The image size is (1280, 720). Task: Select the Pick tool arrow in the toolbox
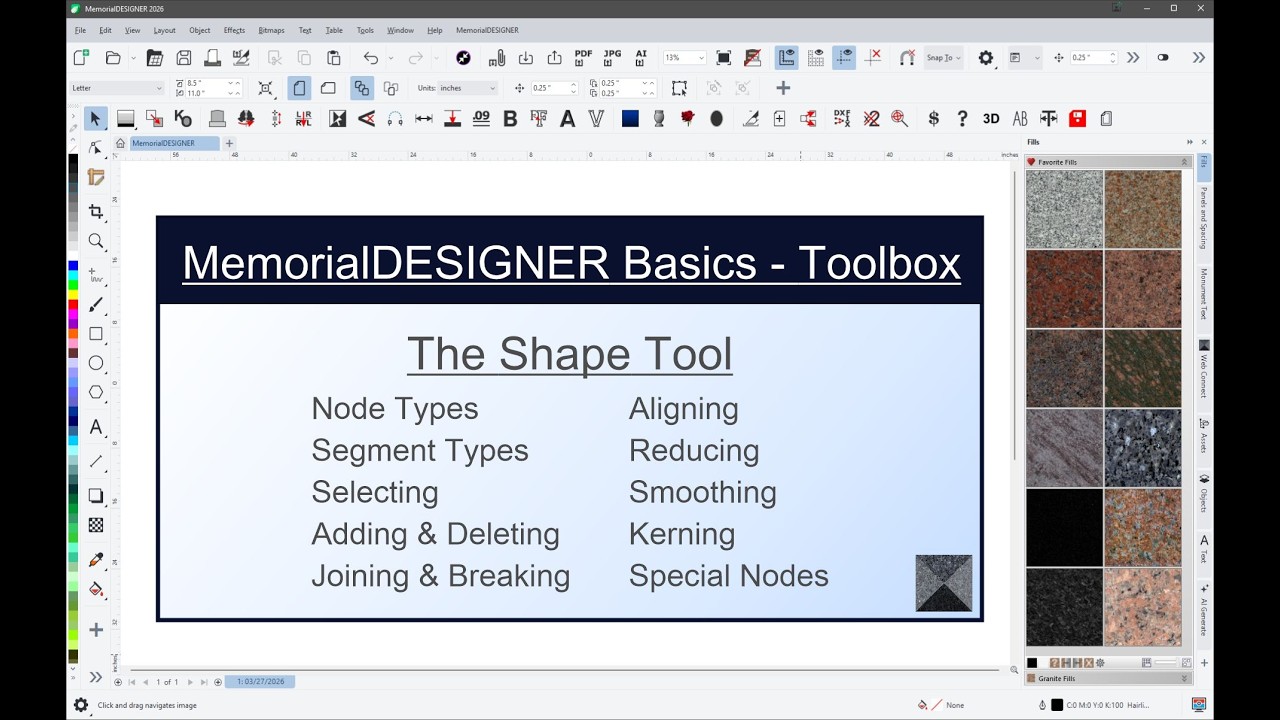(x=95, y=118)
